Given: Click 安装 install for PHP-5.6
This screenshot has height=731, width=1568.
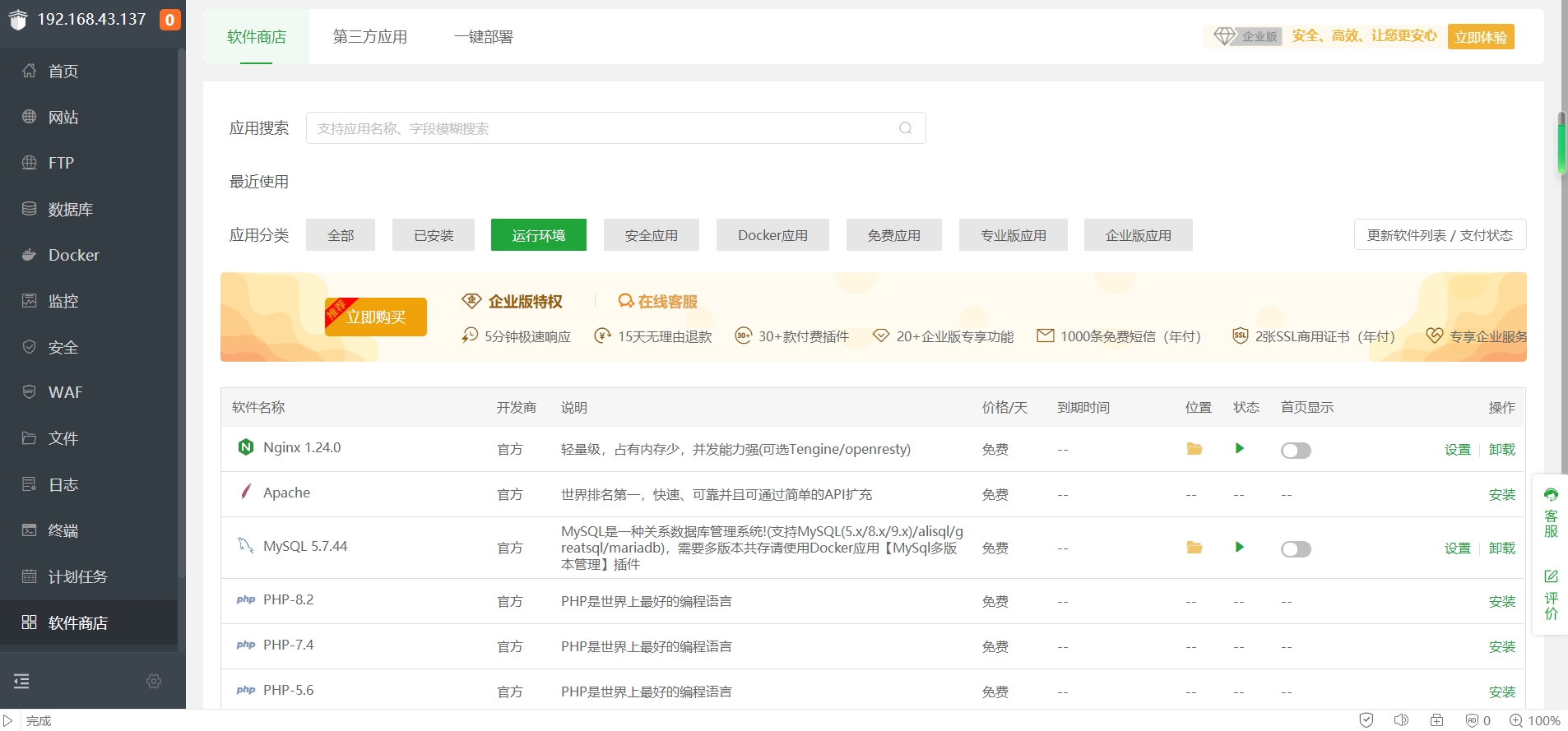Looking at the screenshot, I should [x=1502, y=692].
